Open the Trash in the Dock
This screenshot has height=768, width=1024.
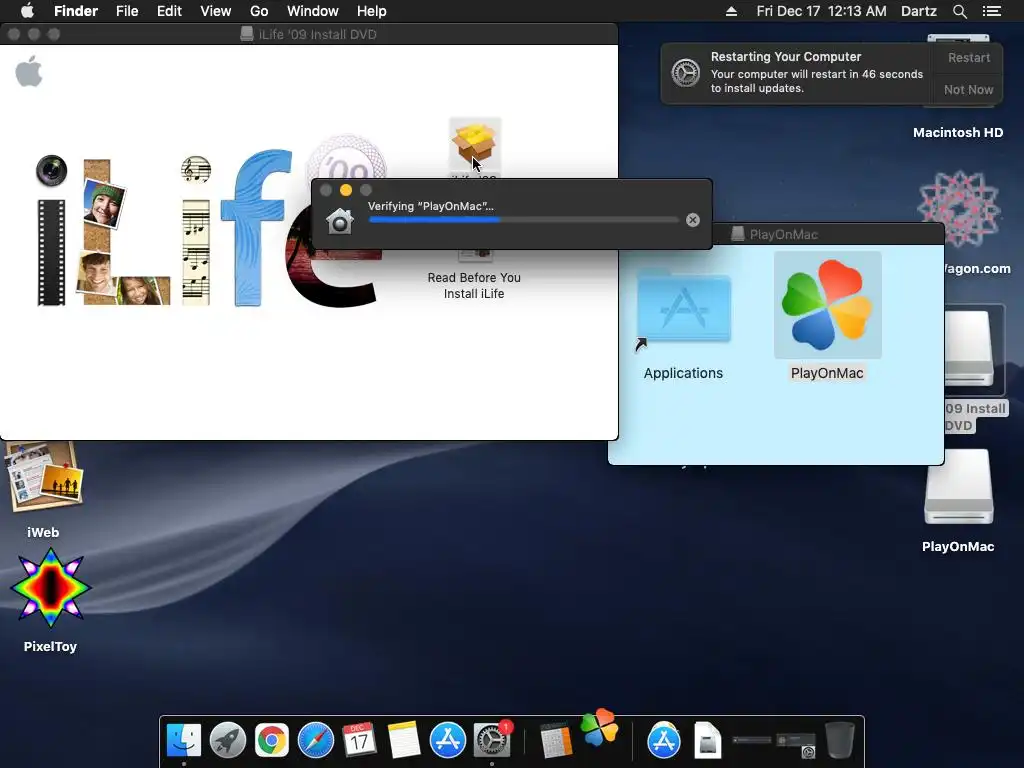click(x=840, y=740)
